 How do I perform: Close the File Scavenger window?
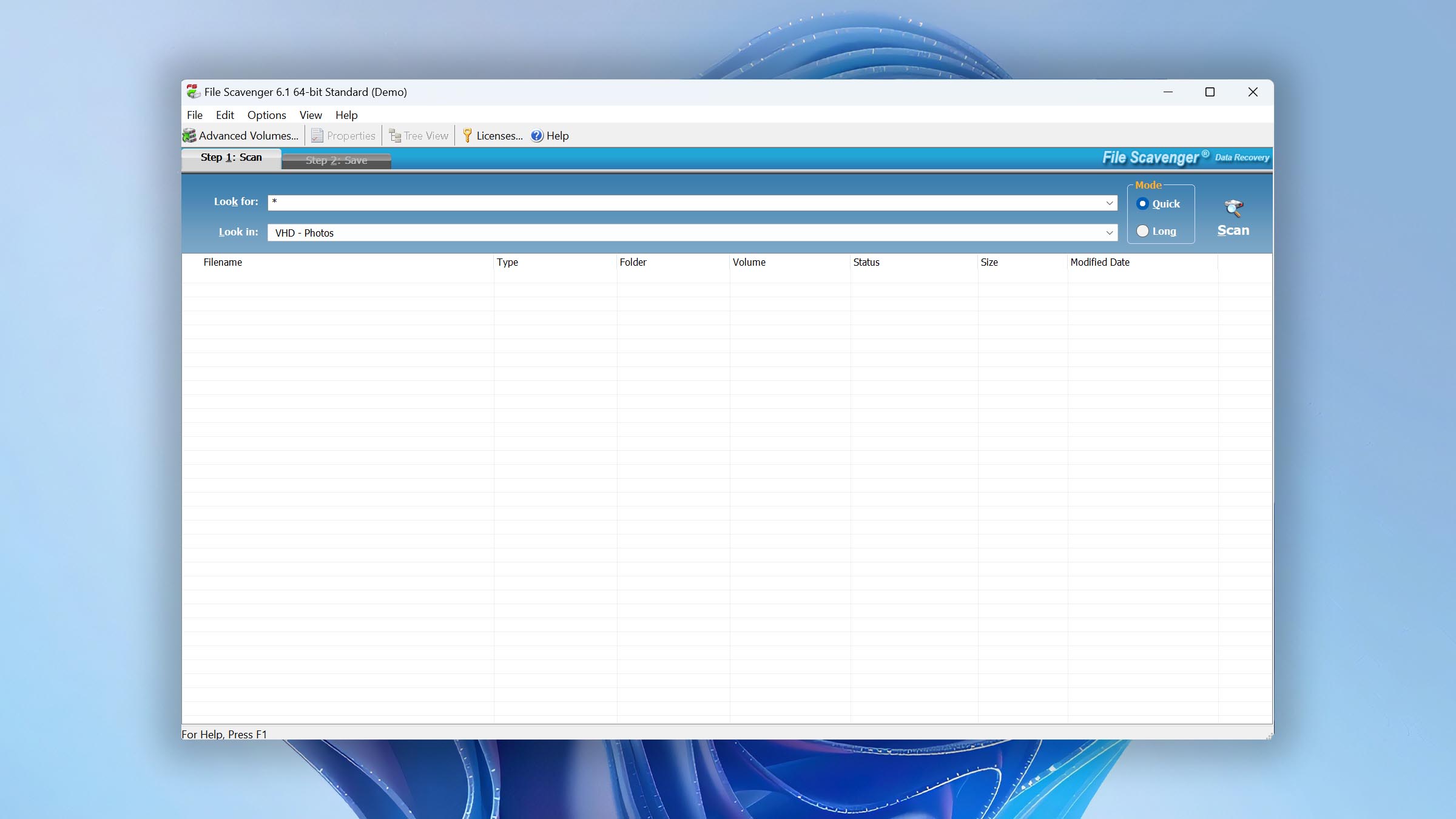1253,92
